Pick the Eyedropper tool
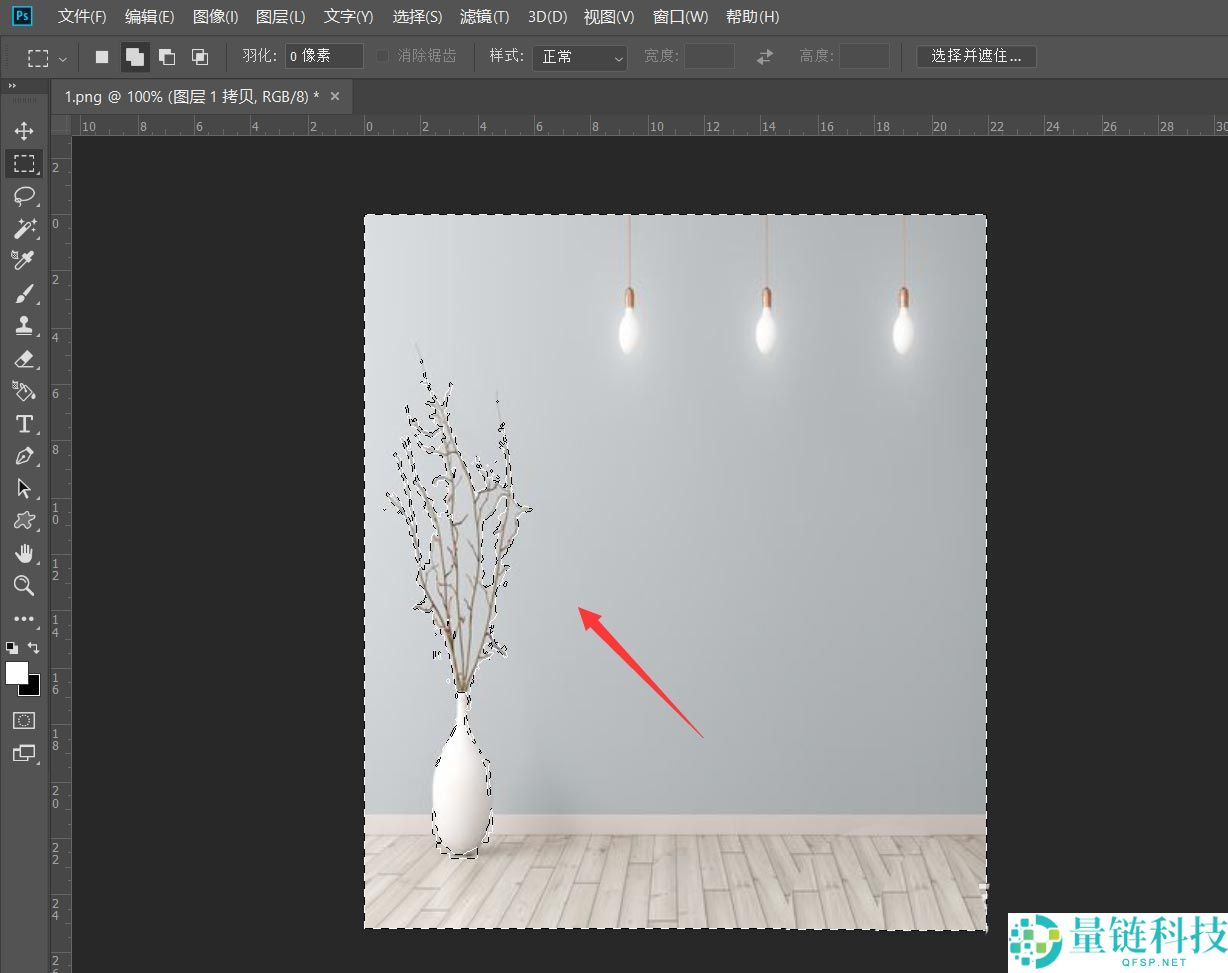 tap(24, 260)
